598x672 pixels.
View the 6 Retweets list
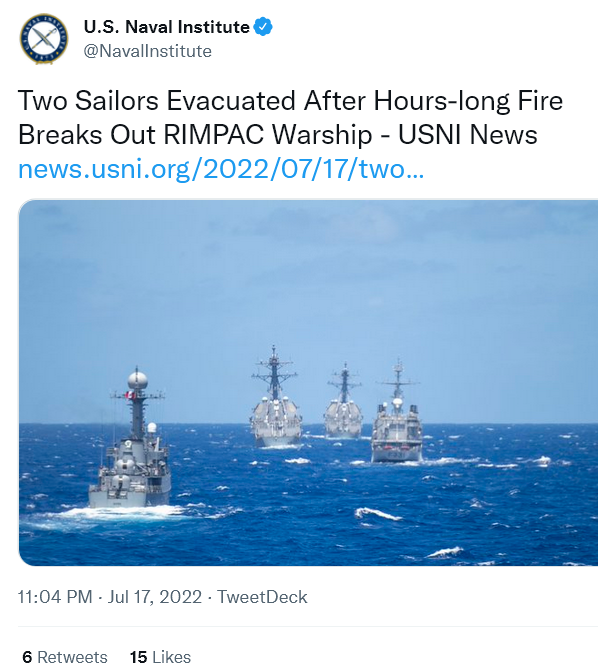tap(65, 657)
